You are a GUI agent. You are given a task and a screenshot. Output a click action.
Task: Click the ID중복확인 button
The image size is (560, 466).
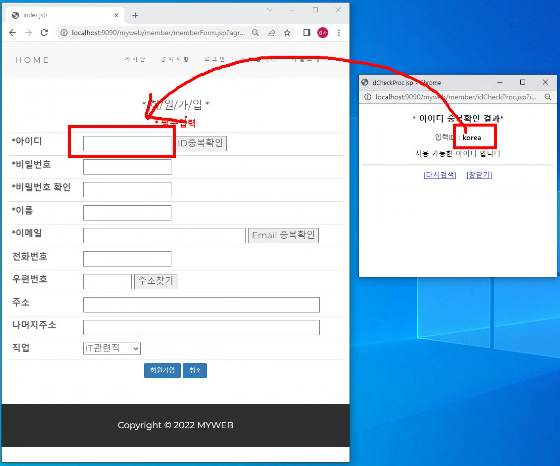[201, 144]
